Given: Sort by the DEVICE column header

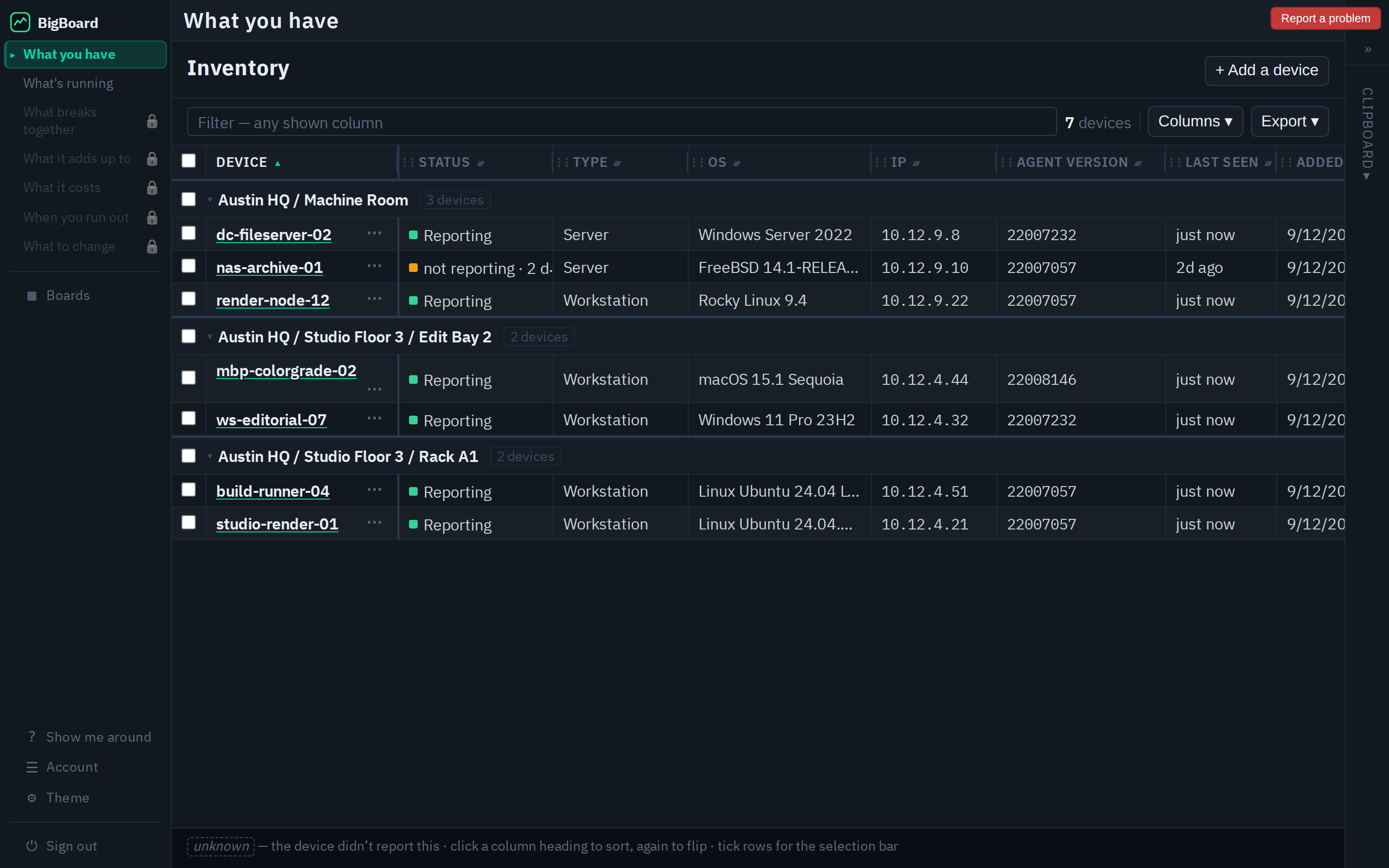Looking at the screenshot, I should click(x=248, y=163).
